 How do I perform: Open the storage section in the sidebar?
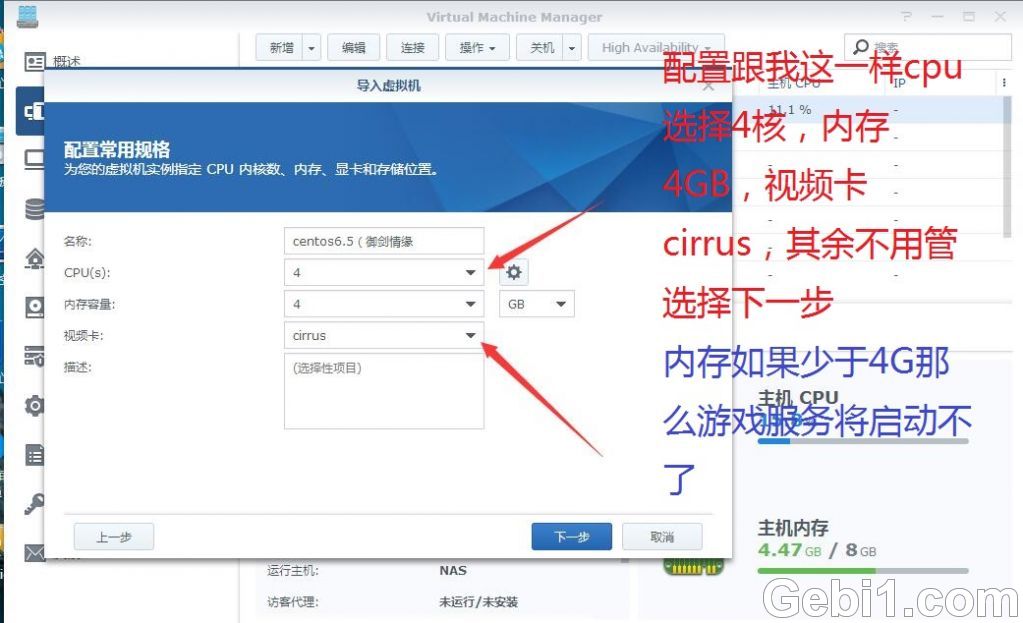pos(35,208)
